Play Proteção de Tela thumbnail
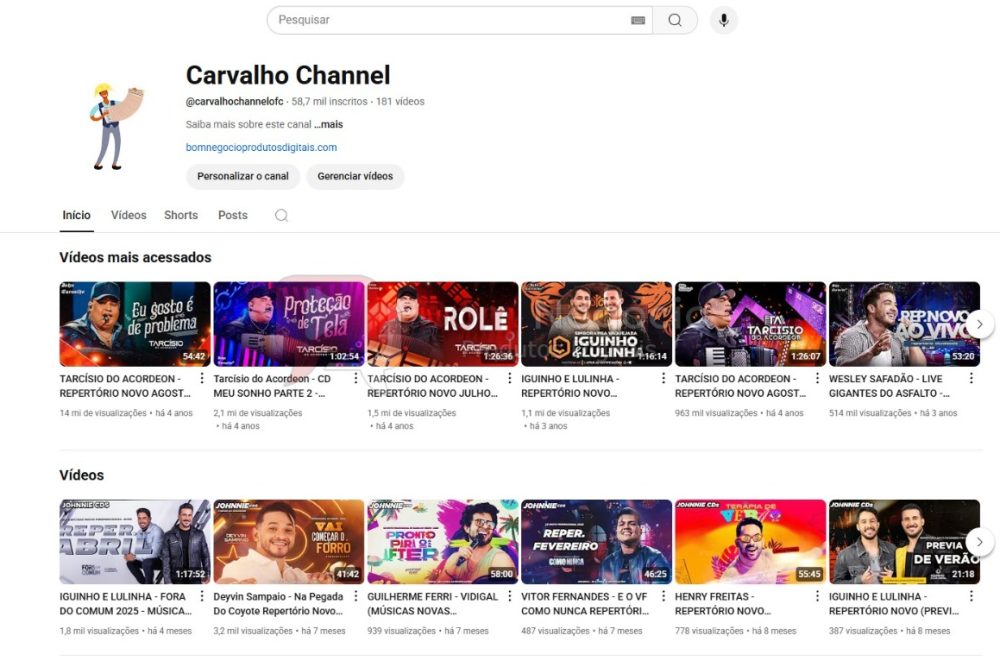Image resolution: width=1000 pixels, height=667 pixels. 289,324
